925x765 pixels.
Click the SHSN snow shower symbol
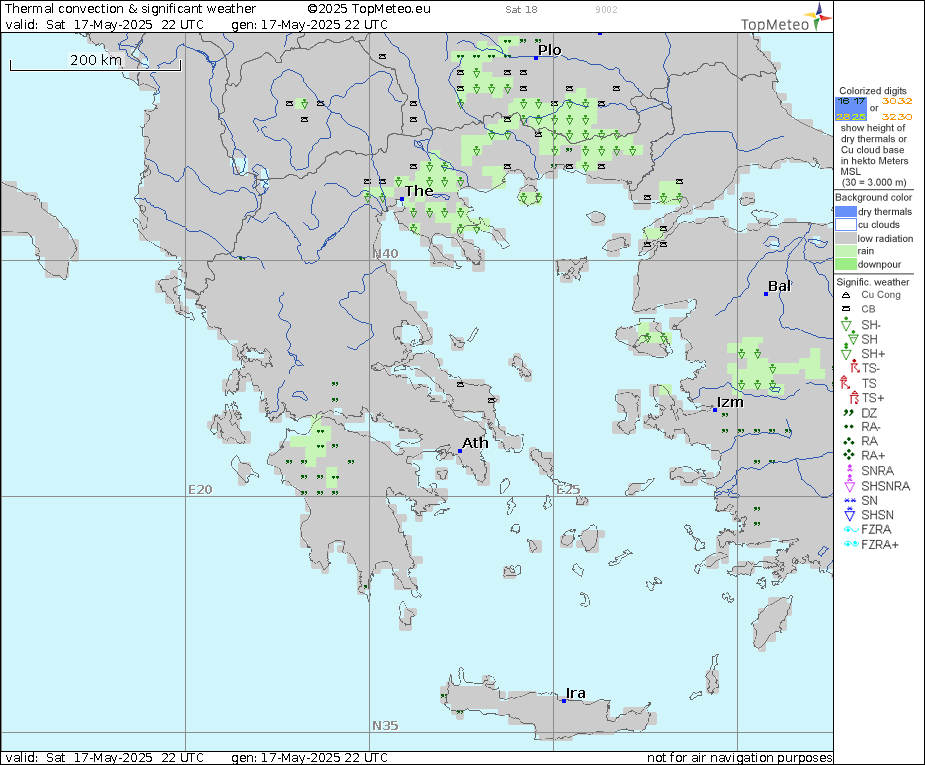[x=849, y=514]
